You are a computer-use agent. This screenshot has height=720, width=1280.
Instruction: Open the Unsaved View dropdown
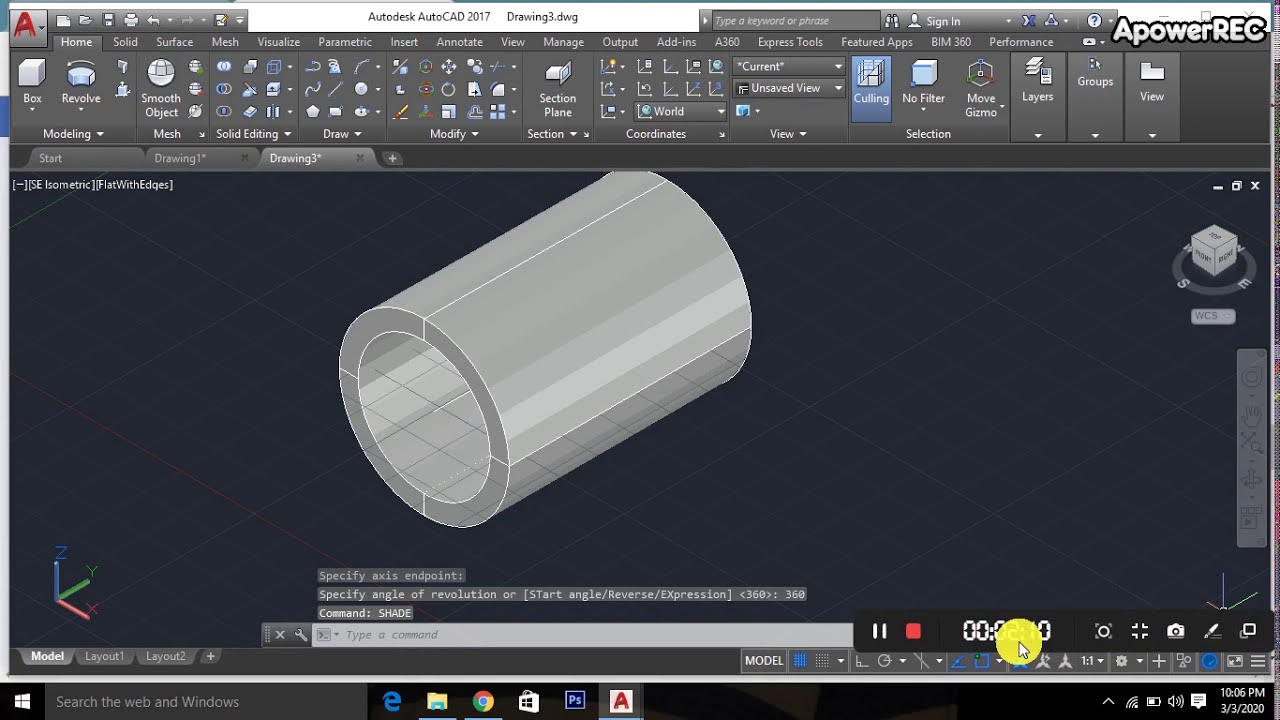[x=790, y=88]
